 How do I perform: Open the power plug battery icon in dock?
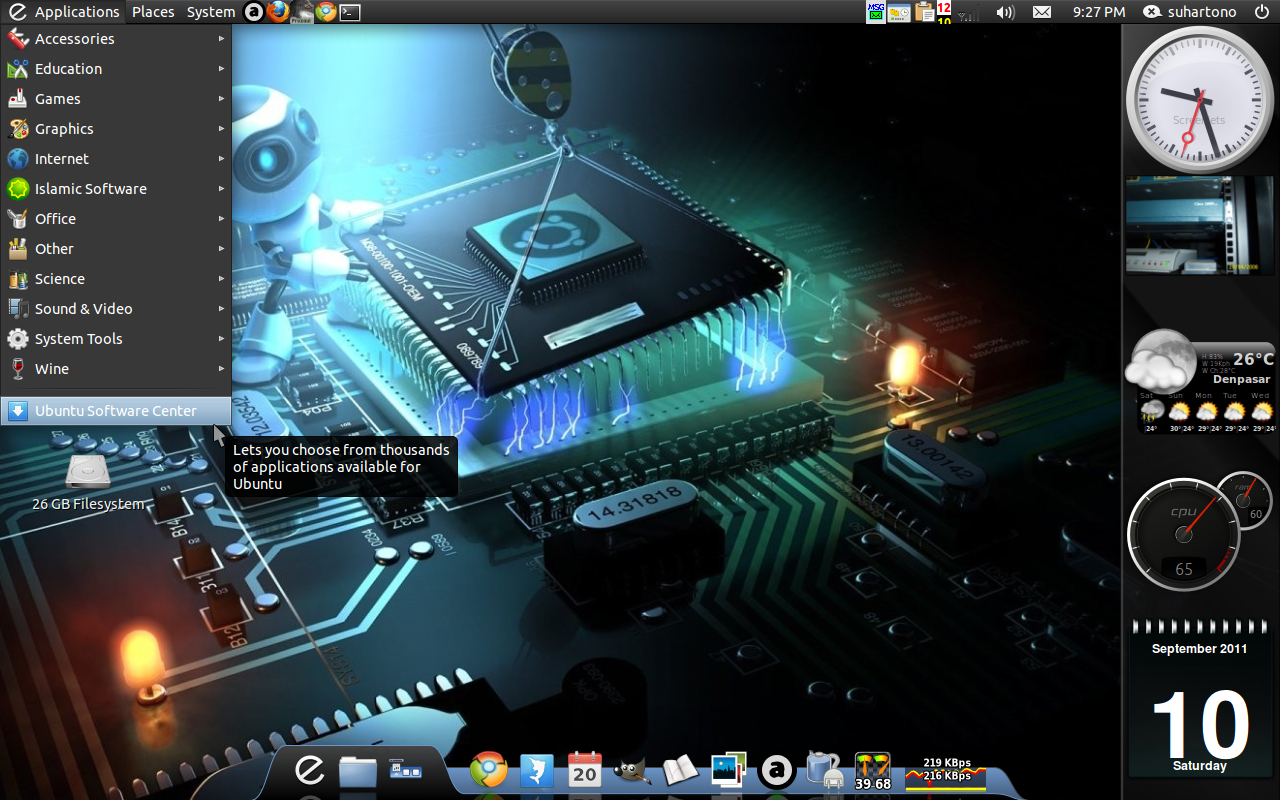pos(824,770)
